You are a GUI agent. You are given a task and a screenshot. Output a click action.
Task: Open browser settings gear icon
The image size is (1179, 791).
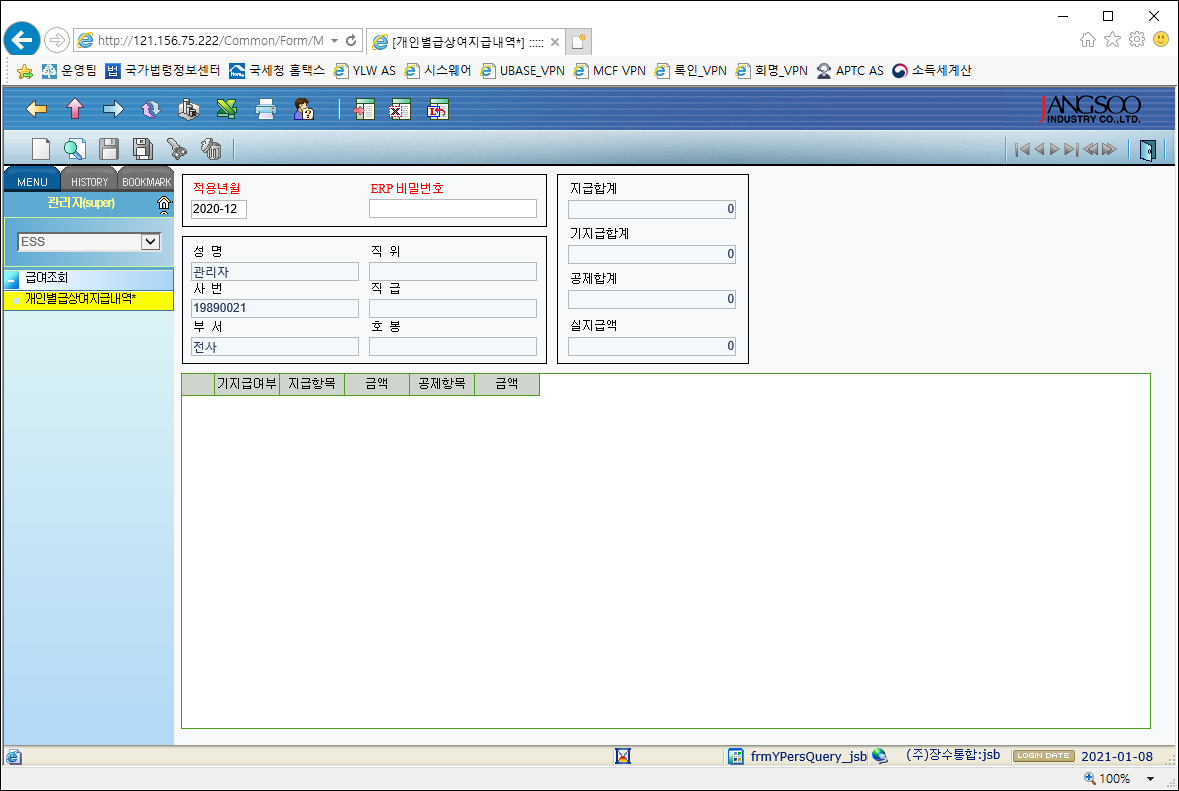pos(1137,39)
